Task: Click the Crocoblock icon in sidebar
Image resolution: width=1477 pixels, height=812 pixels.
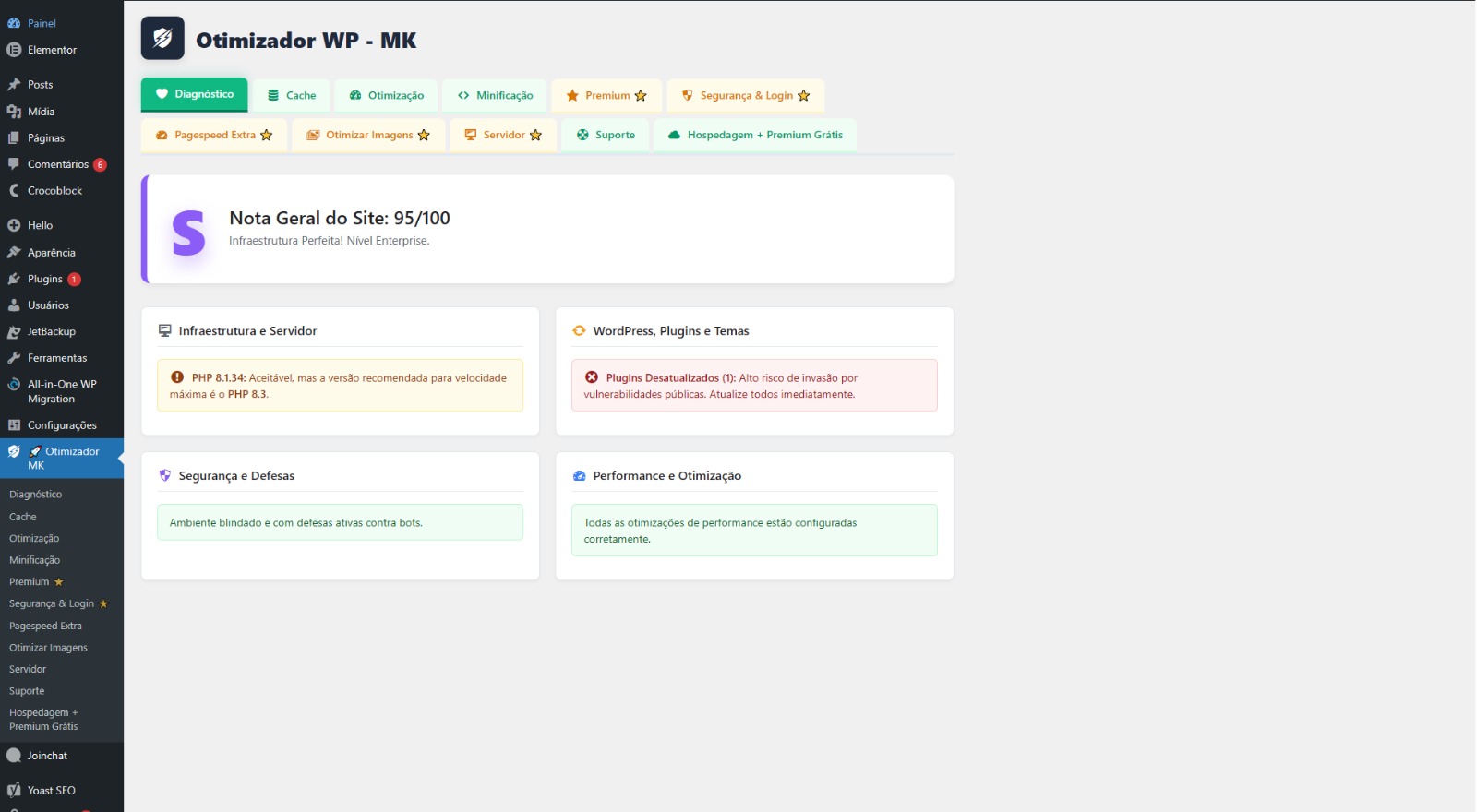Action: tap(14, 191)
